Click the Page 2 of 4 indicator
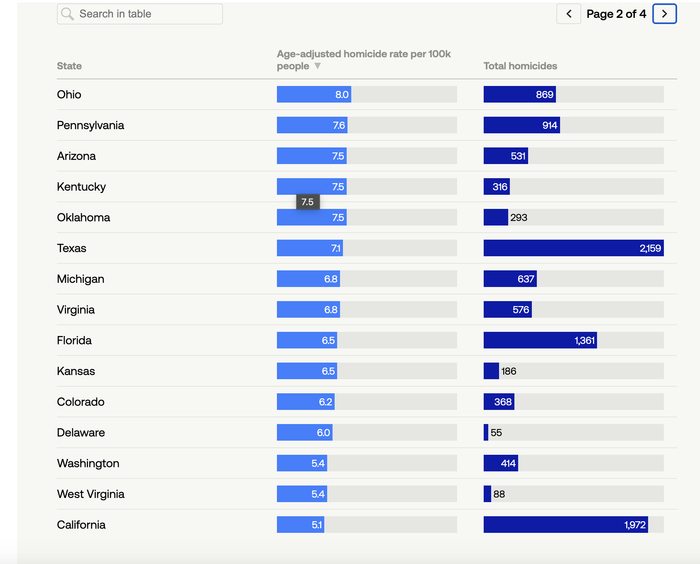 click(x=616, y=14)
